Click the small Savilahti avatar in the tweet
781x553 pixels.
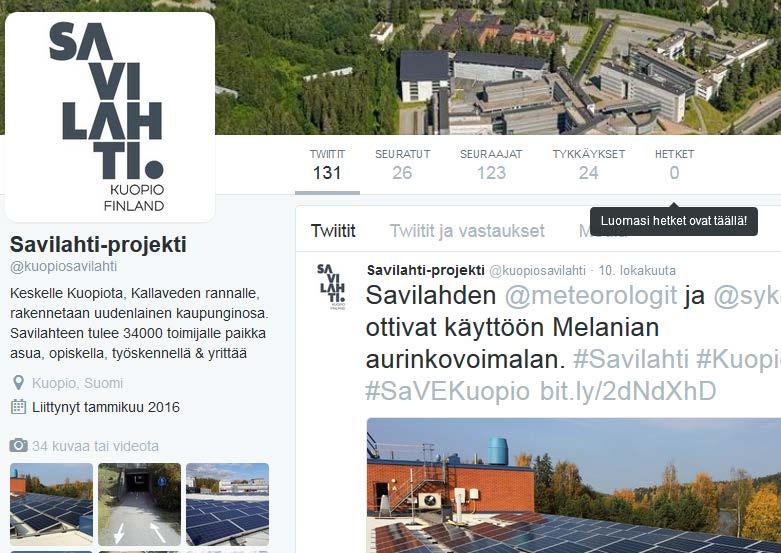coord(332,286)
